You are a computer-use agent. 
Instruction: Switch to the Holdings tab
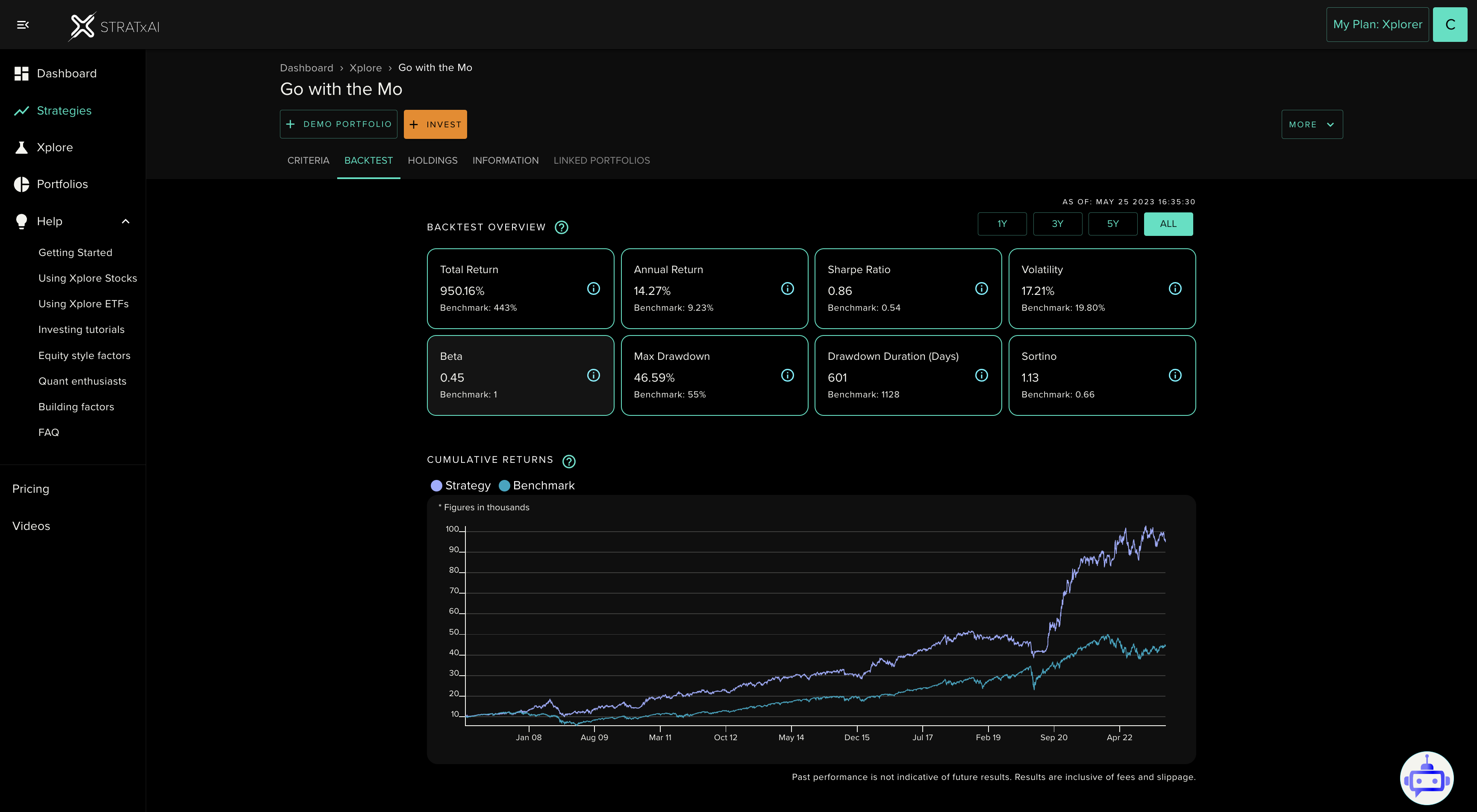pos(433,161)
